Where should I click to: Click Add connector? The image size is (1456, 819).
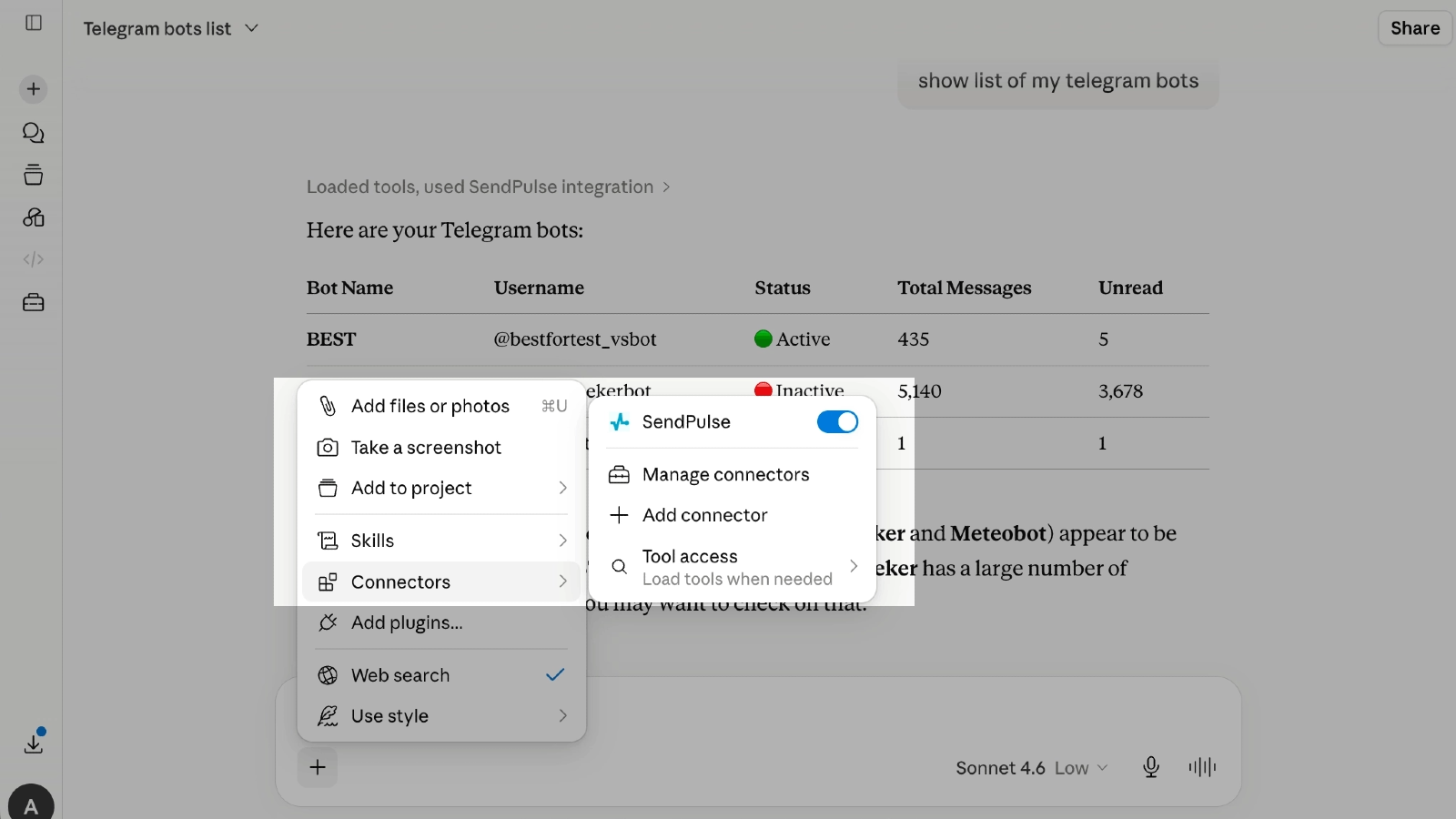click(733, 515)
